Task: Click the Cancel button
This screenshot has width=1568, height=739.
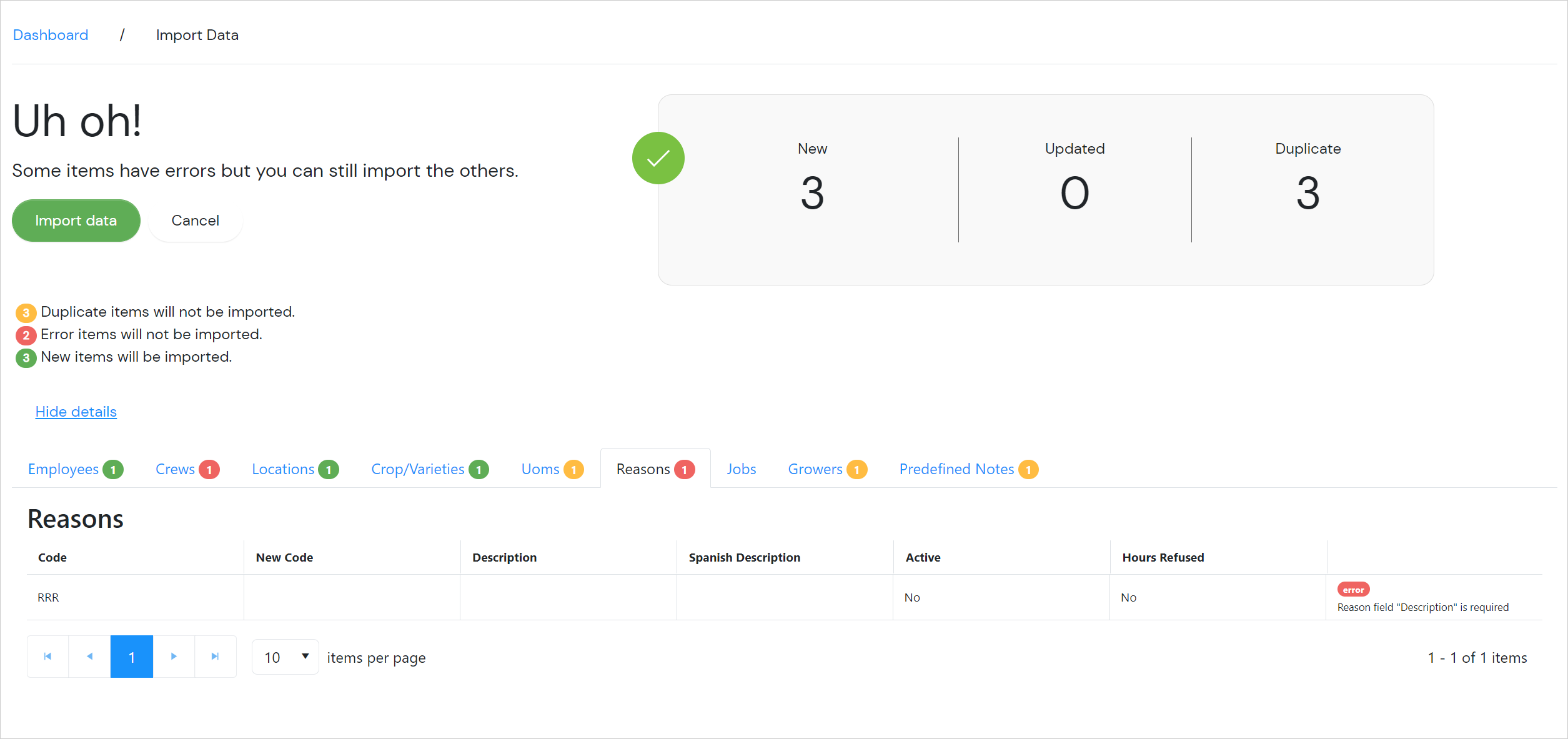Action: (x=196, y=221)
